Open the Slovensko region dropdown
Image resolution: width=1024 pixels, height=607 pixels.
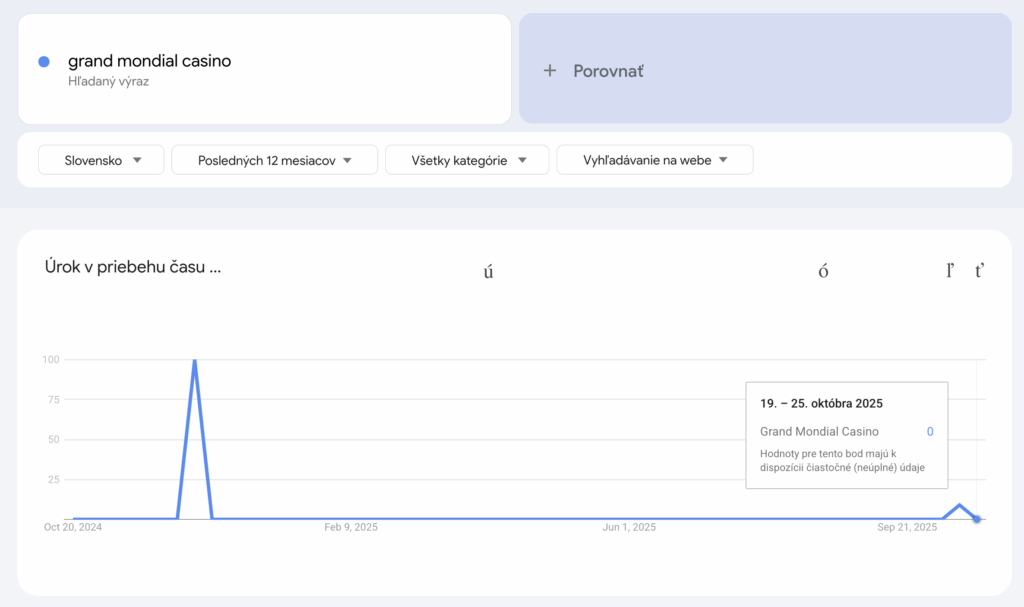[101, 160]
